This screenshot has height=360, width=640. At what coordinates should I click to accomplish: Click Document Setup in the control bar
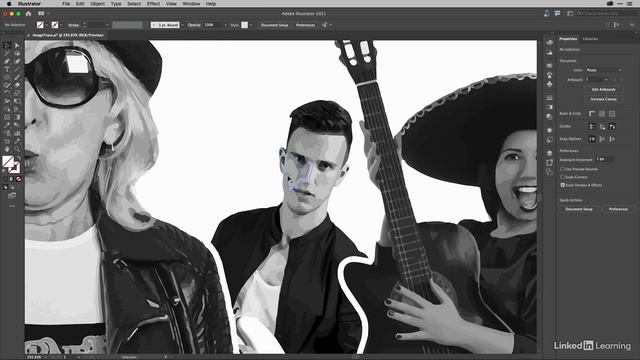click(274, 25)
